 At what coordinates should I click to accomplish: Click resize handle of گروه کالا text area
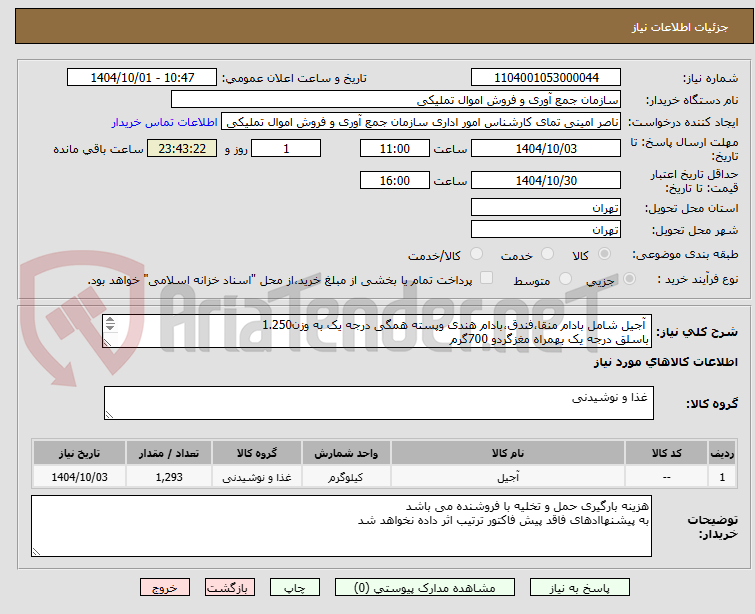(109, 415)
